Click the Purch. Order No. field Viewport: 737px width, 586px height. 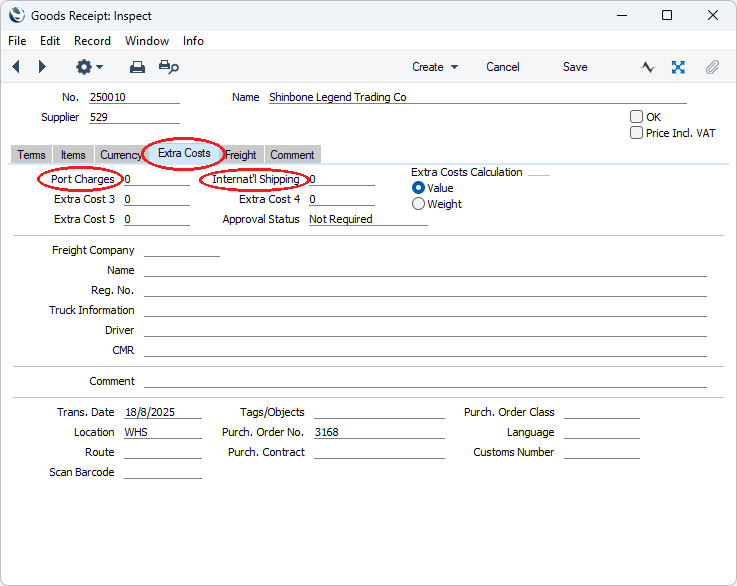(x=379, y=432)
